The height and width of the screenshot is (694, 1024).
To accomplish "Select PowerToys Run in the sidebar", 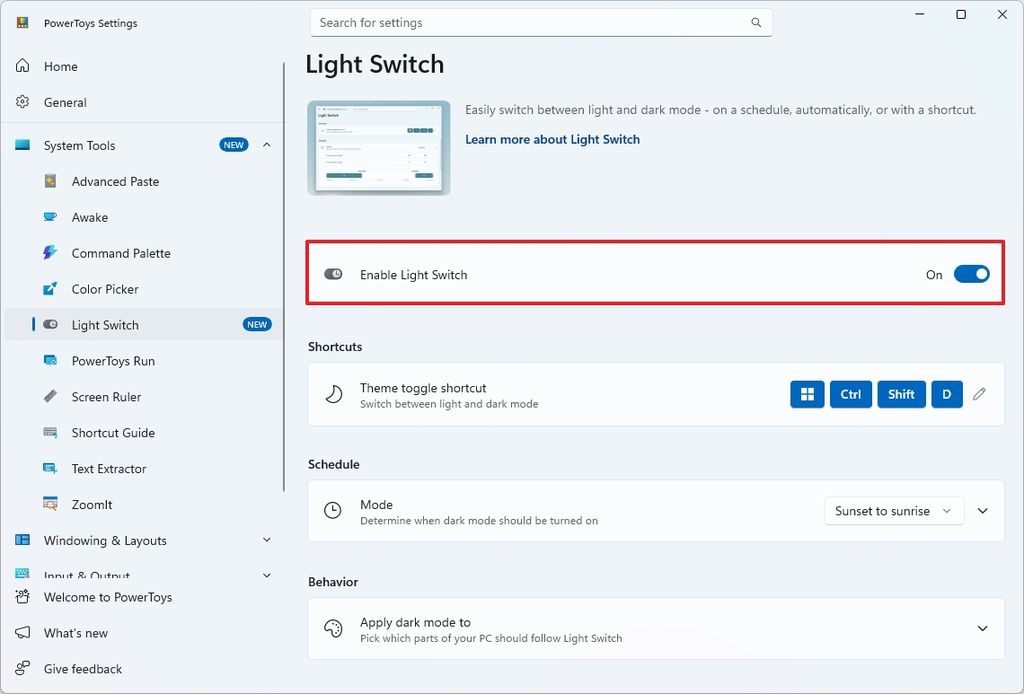I will coord(143,360).
